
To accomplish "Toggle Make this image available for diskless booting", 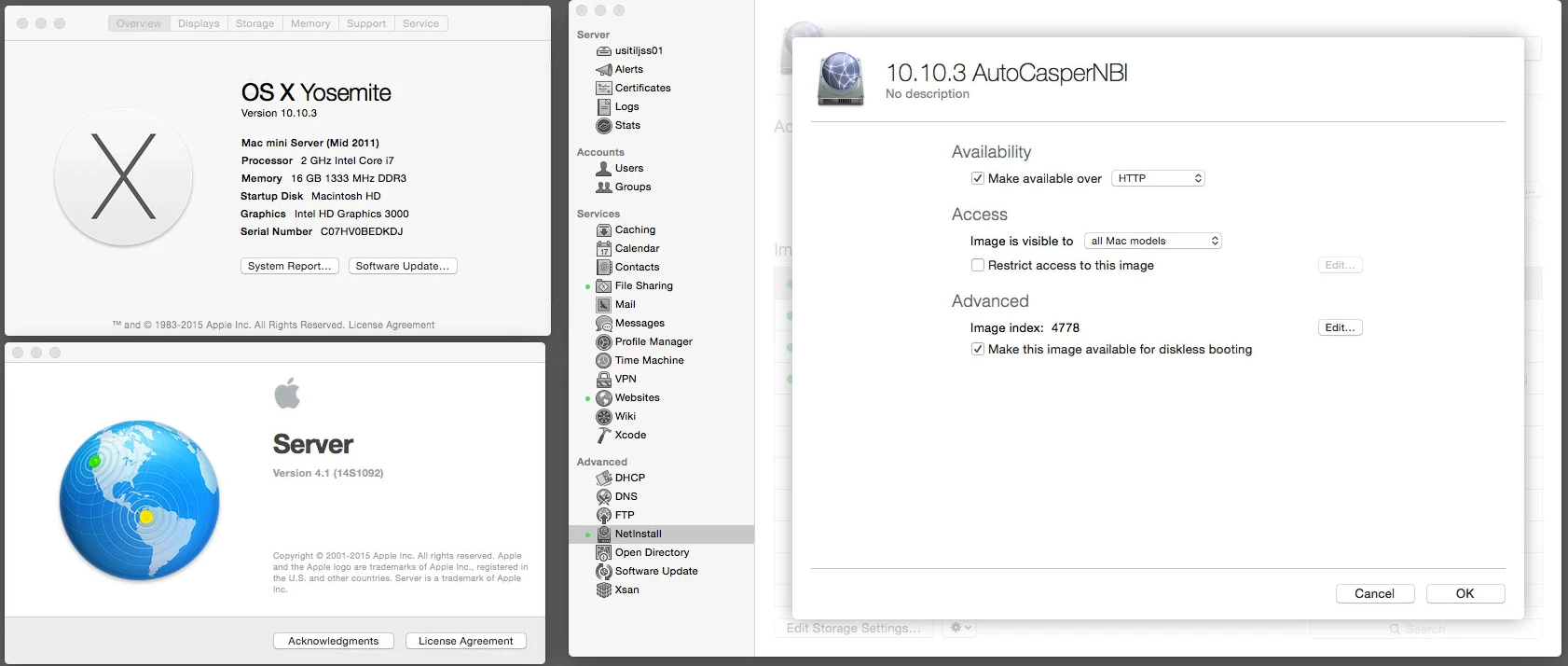I will (978, 349).
